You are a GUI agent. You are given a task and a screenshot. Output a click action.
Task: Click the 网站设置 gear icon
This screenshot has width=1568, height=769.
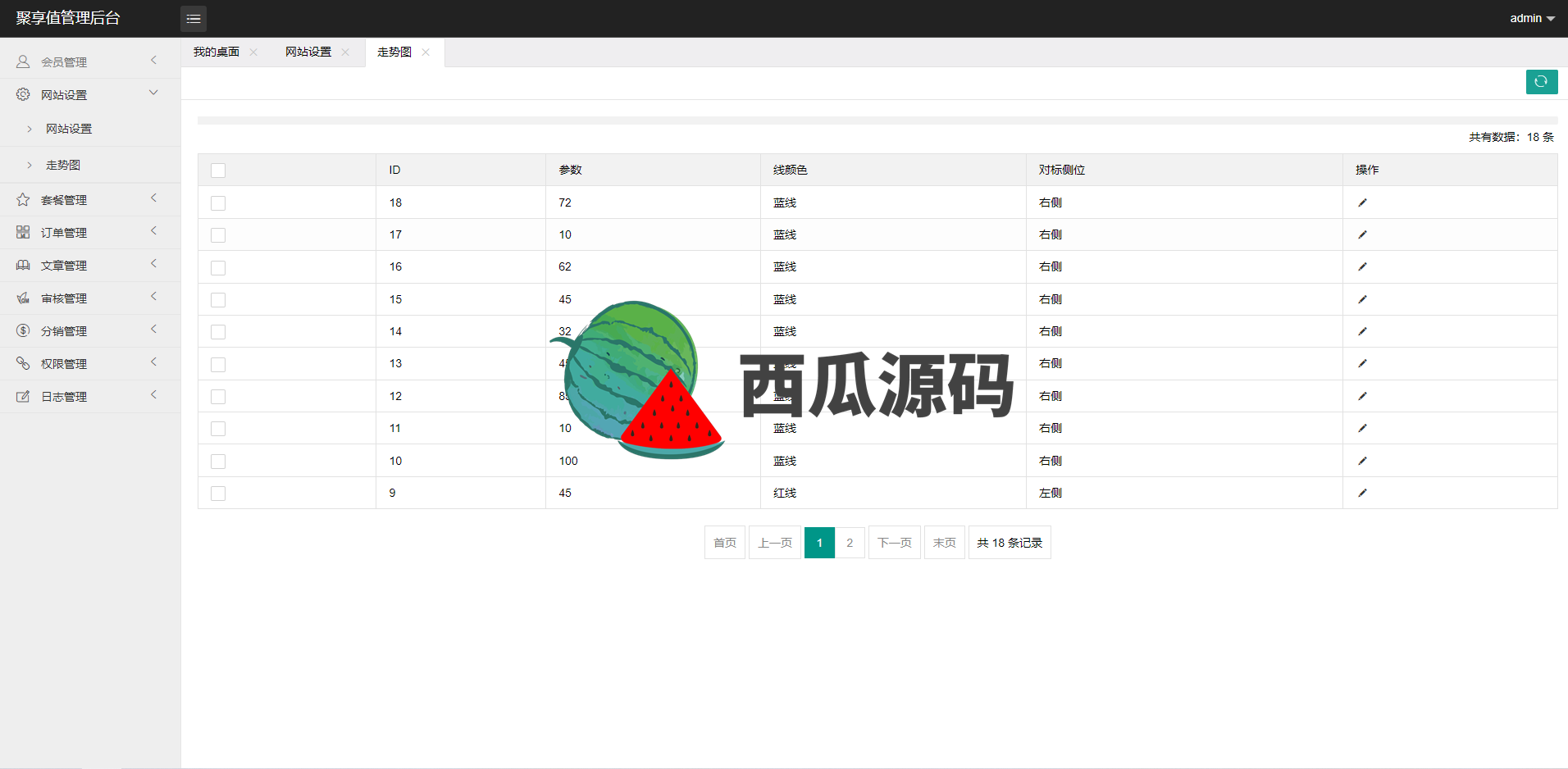23,94
